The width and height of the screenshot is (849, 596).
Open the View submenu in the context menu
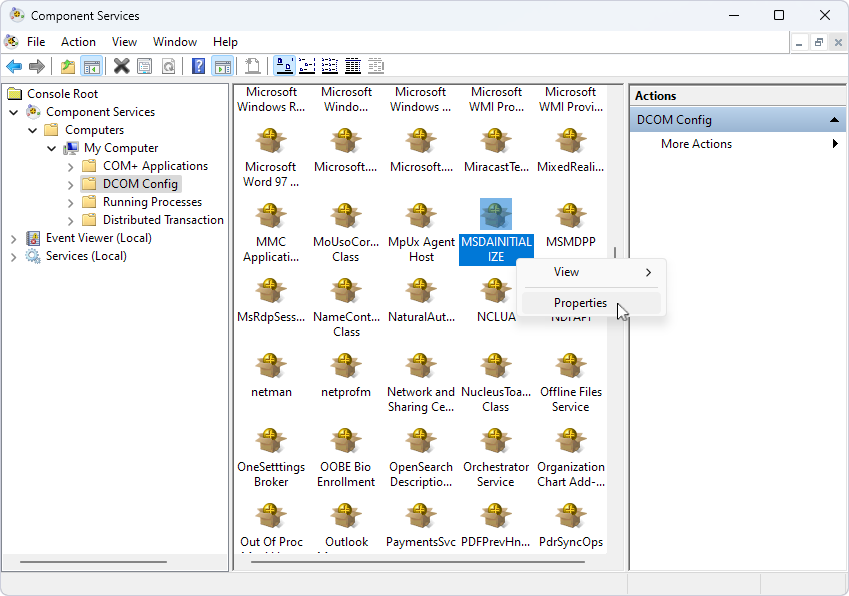tap(591, 272)
